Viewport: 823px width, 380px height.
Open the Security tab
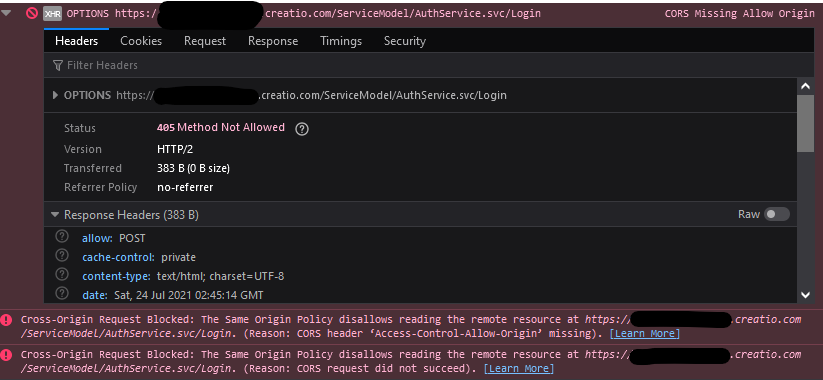click(x=405, y=41)
